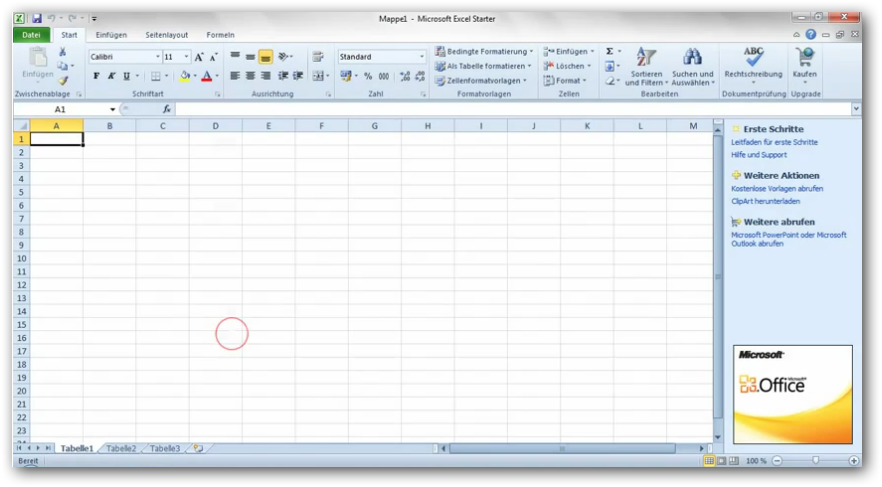Image resolution: width=882 pixels, height=487 pixels.
Task: Apply percent style with the % icon
Action: click(368, 76)
